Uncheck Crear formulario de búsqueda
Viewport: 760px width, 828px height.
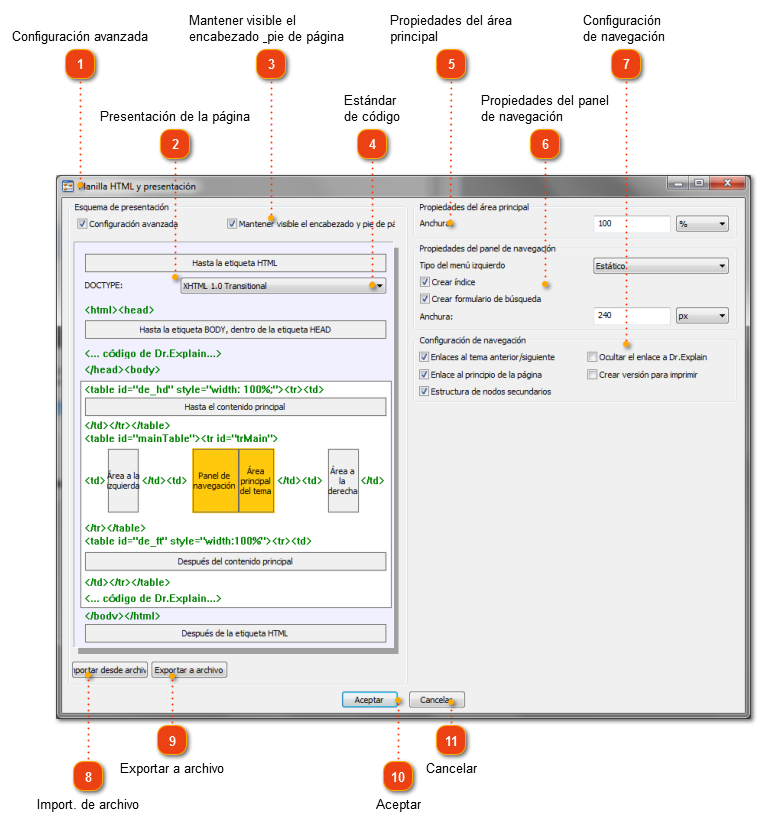(425, 298)
